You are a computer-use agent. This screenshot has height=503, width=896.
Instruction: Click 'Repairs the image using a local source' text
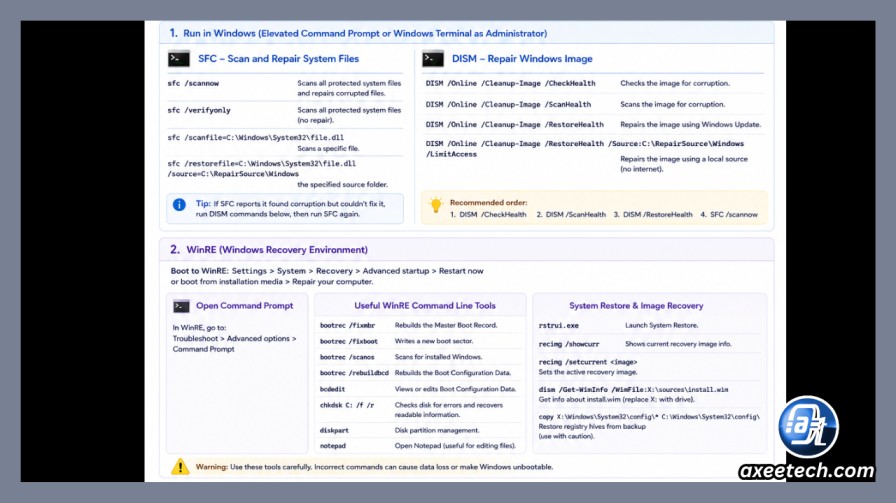[x=684, y=159]
